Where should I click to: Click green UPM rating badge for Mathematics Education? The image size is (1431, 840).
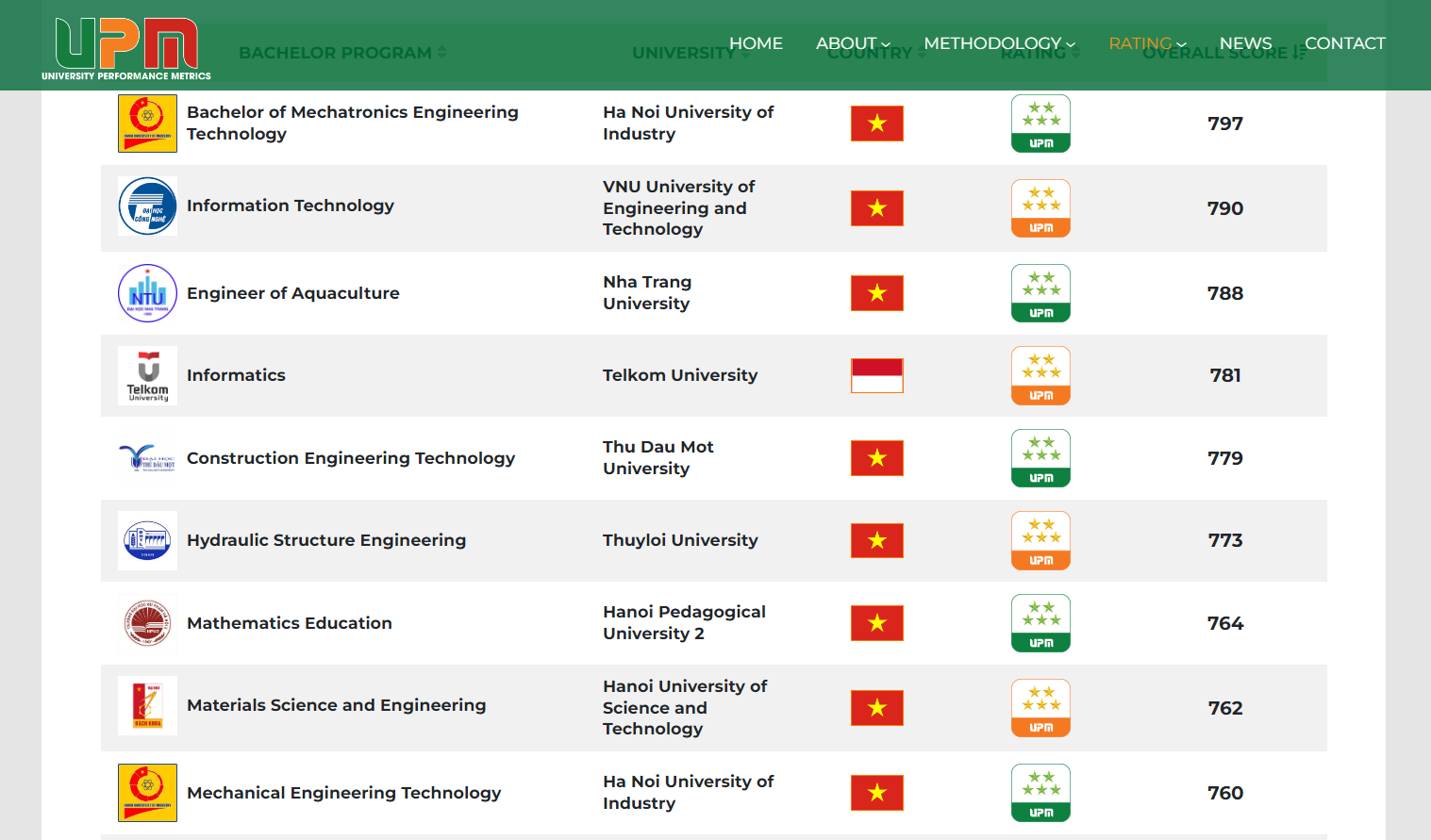tap(1040, 623)
